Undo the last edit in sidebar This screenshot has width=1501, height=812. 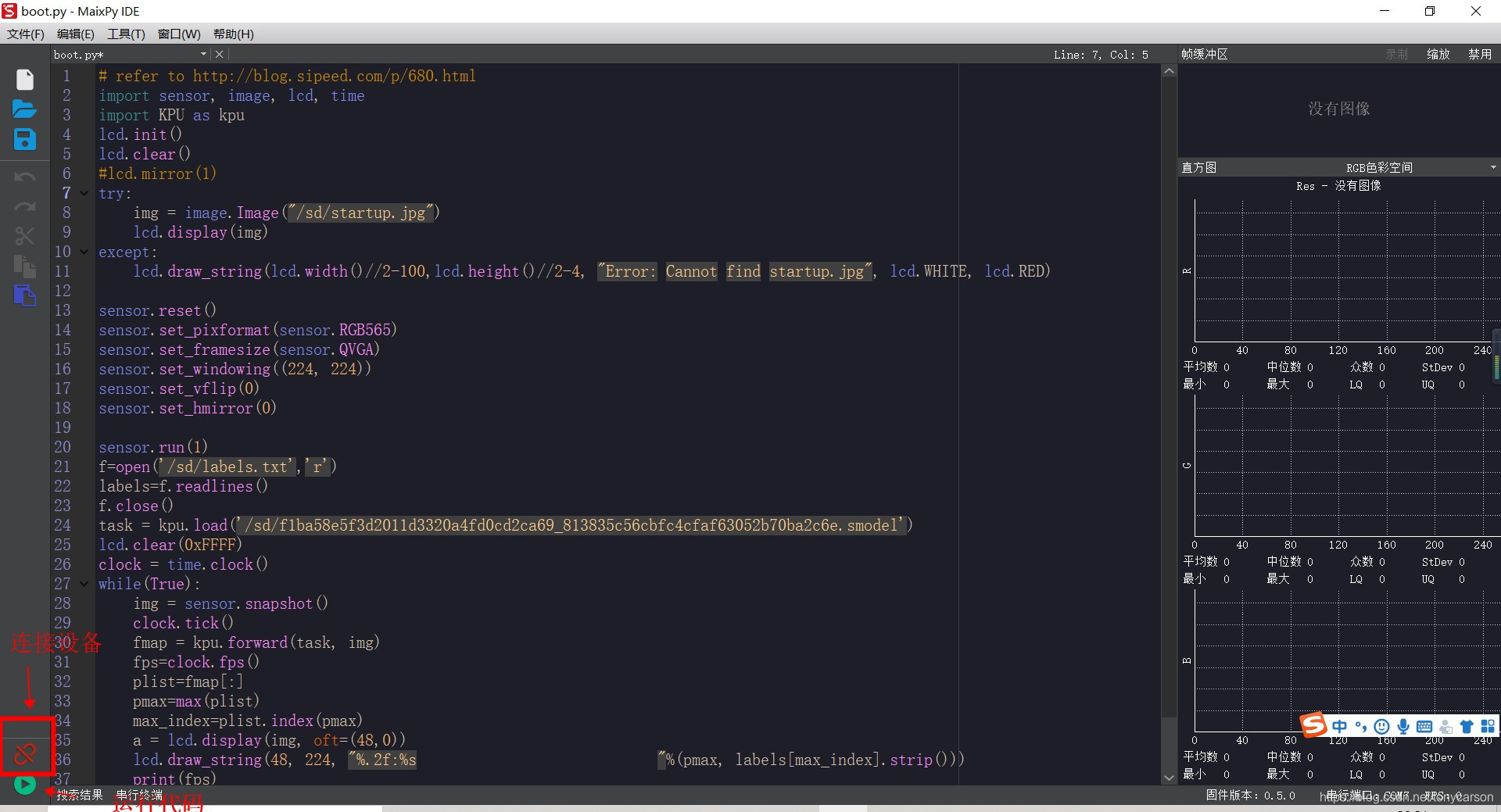(x=25, y=177)
